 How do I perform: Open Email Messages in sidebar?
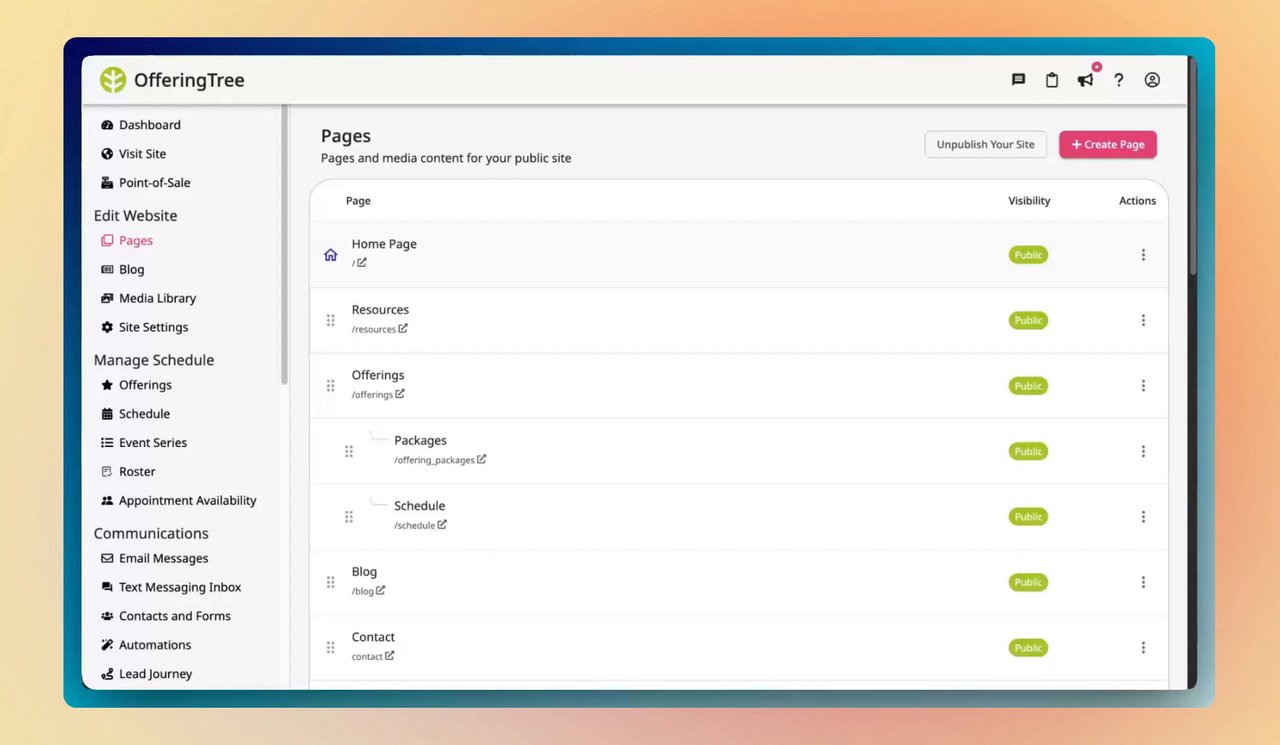point(155,559)
